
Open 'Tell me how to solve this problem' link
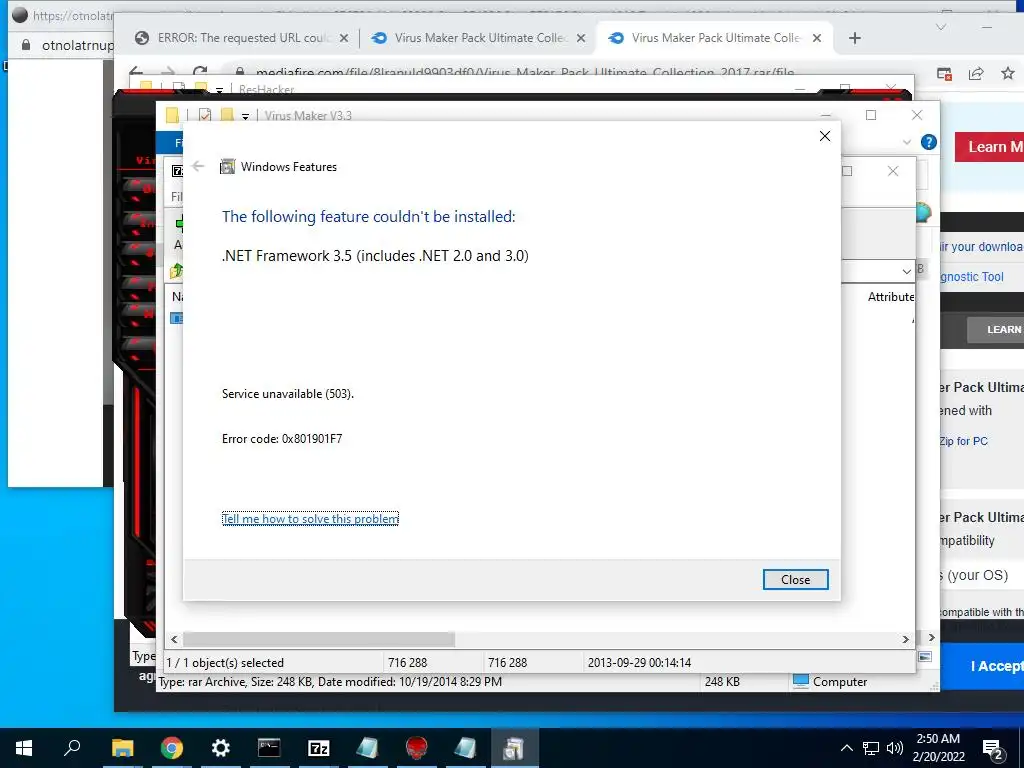(x=310, y=519)
